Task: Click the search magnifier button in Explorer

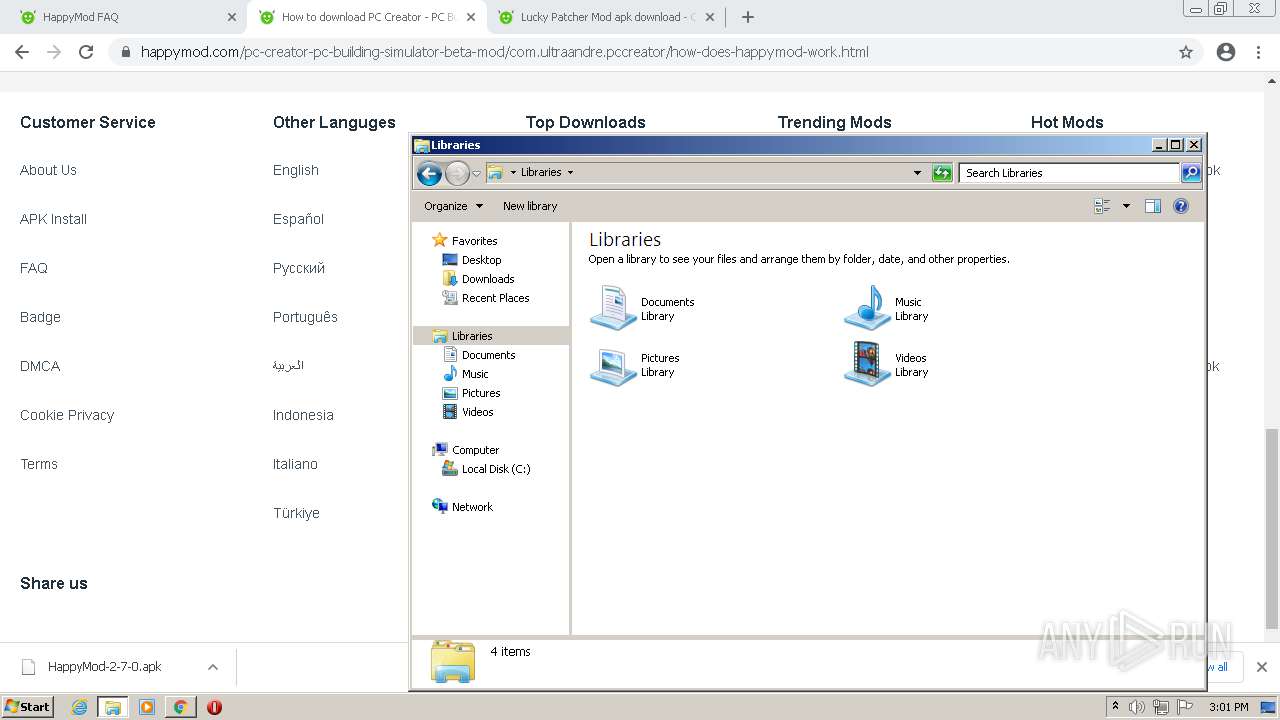Action: [1191, 173]
